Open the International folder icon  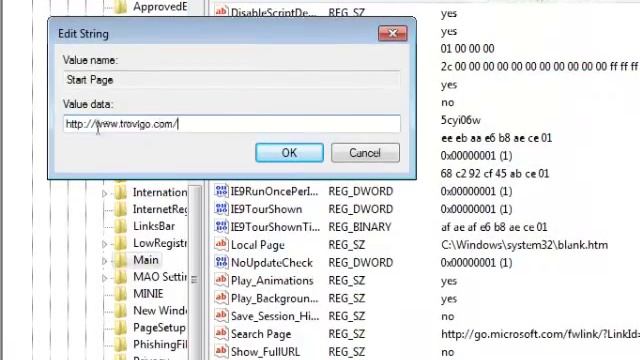[120, 192]
